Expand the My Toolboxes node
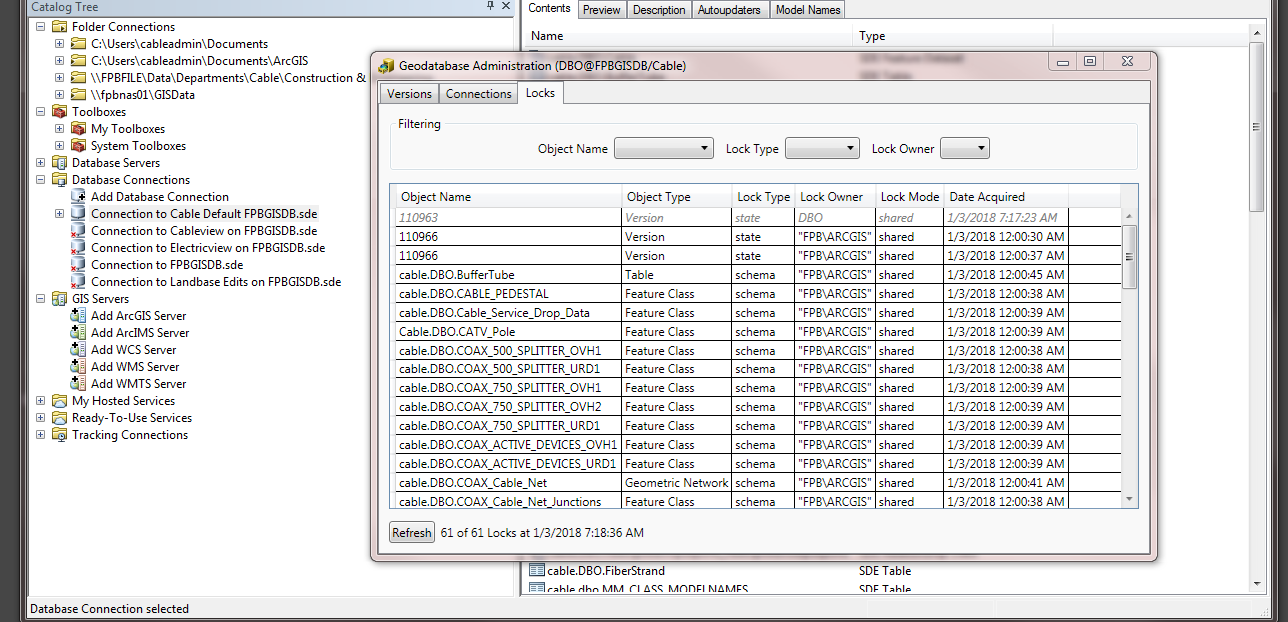This screenshot has height=622, width=1288. [59, 128]
